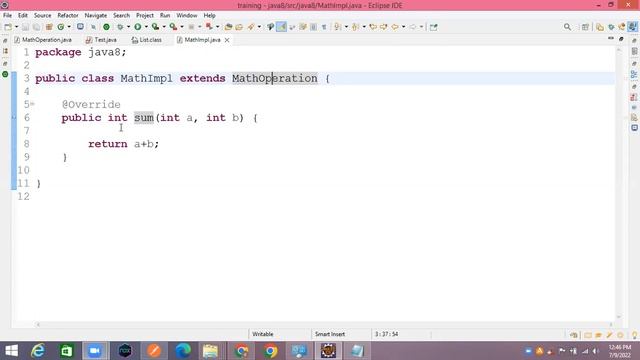
Task: Open the Back history dropdown arrow
Action: coord(403,27)
